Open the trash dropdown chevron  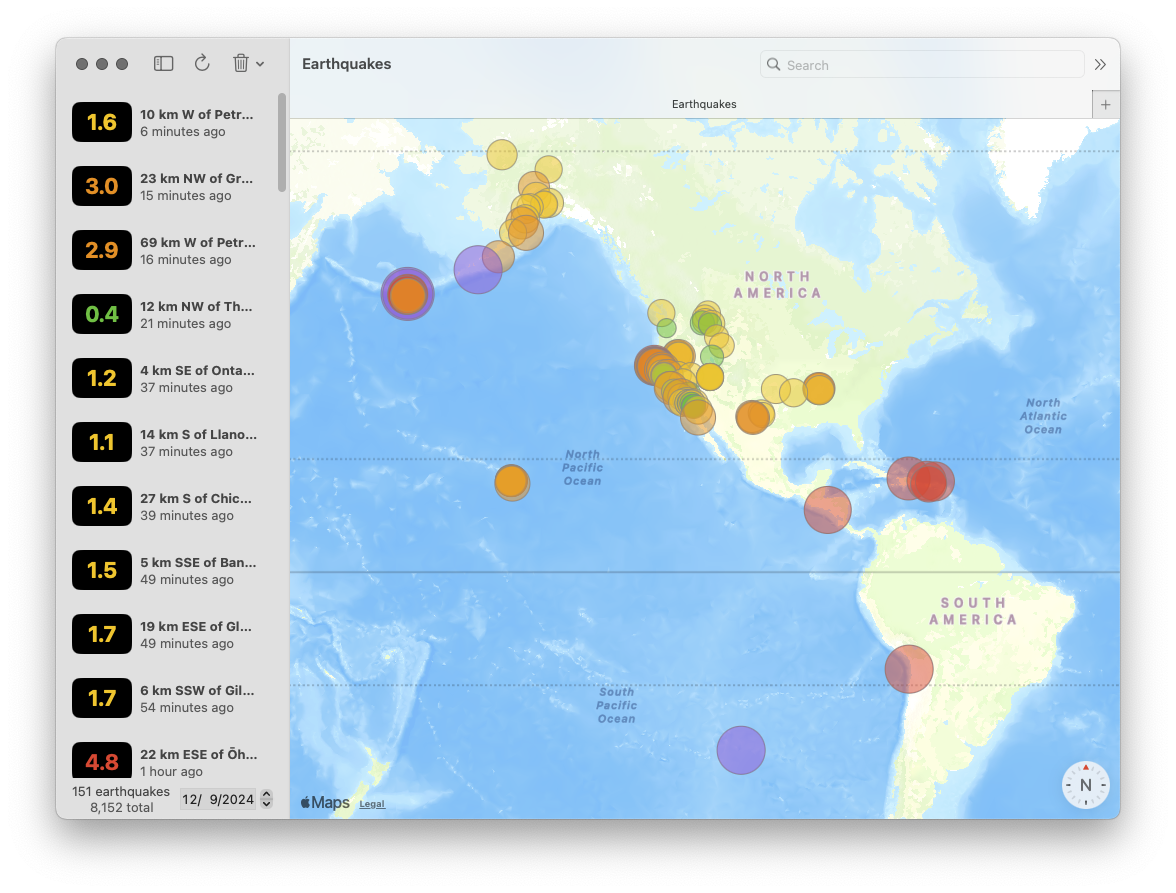pos(260,64)
